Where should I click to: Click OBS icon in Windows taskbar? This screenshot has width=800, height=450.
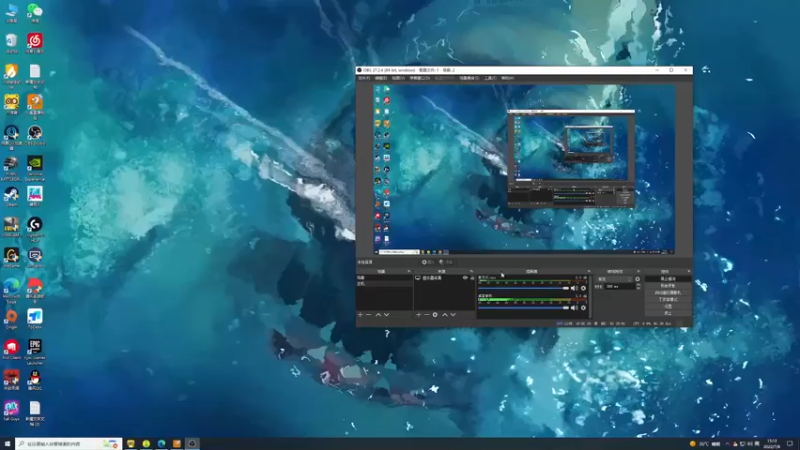[x=192, y=444]
